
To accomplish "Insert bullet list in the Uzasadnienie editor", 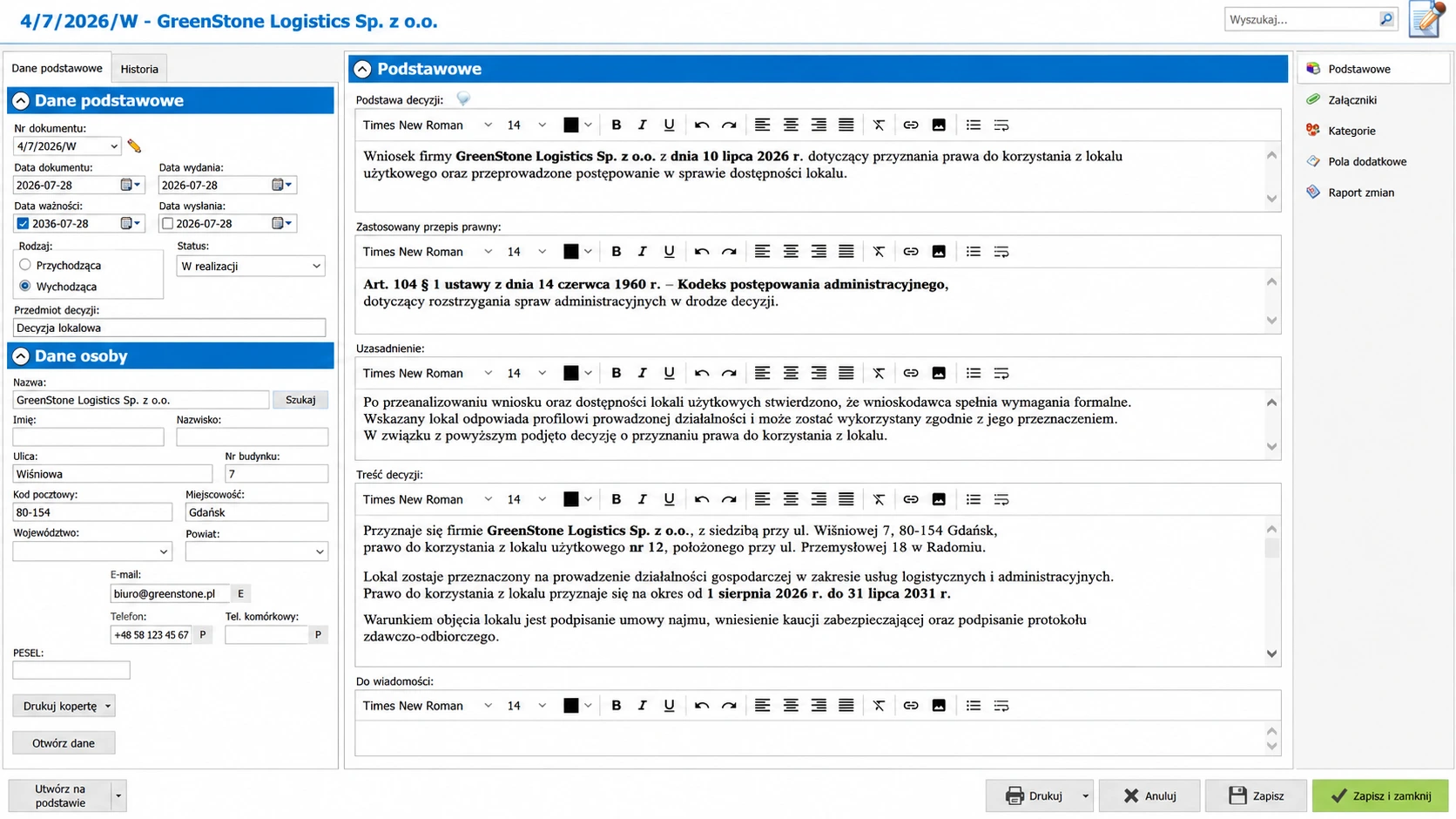I will (974, 373).
